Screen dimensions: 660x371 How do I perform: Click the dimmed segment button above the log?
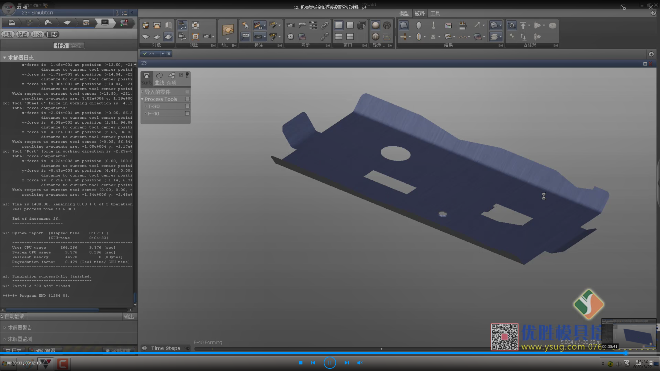[77, 45]
